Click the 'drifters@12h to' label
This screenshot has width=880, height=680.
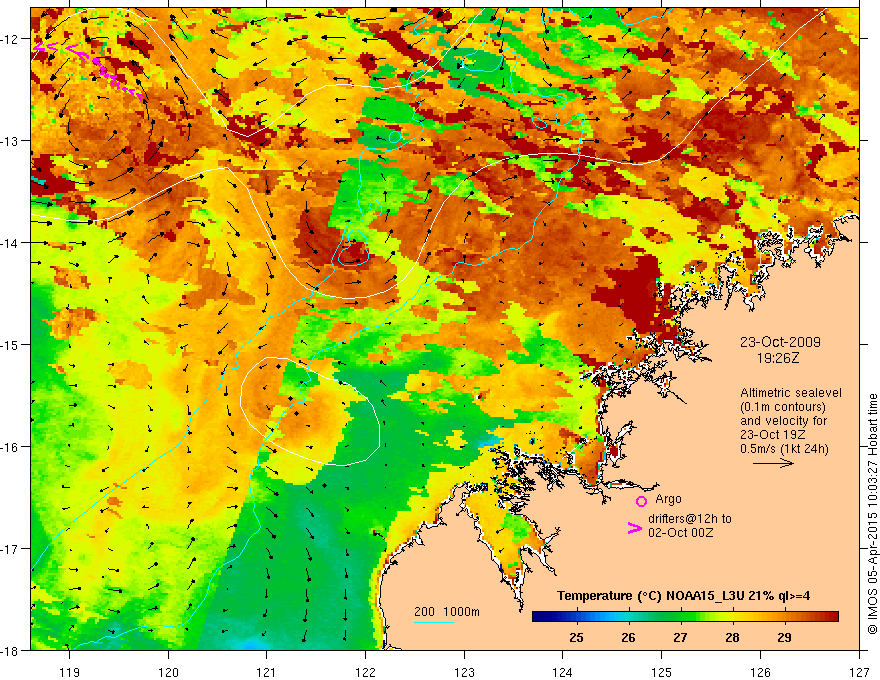point(690,518)
